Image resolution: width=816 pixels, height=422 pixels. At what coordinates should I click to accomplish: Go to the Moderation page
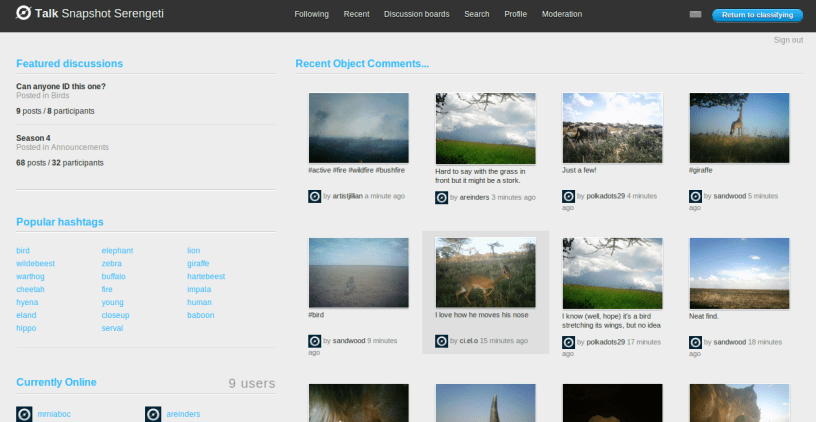tap(562, 15)
